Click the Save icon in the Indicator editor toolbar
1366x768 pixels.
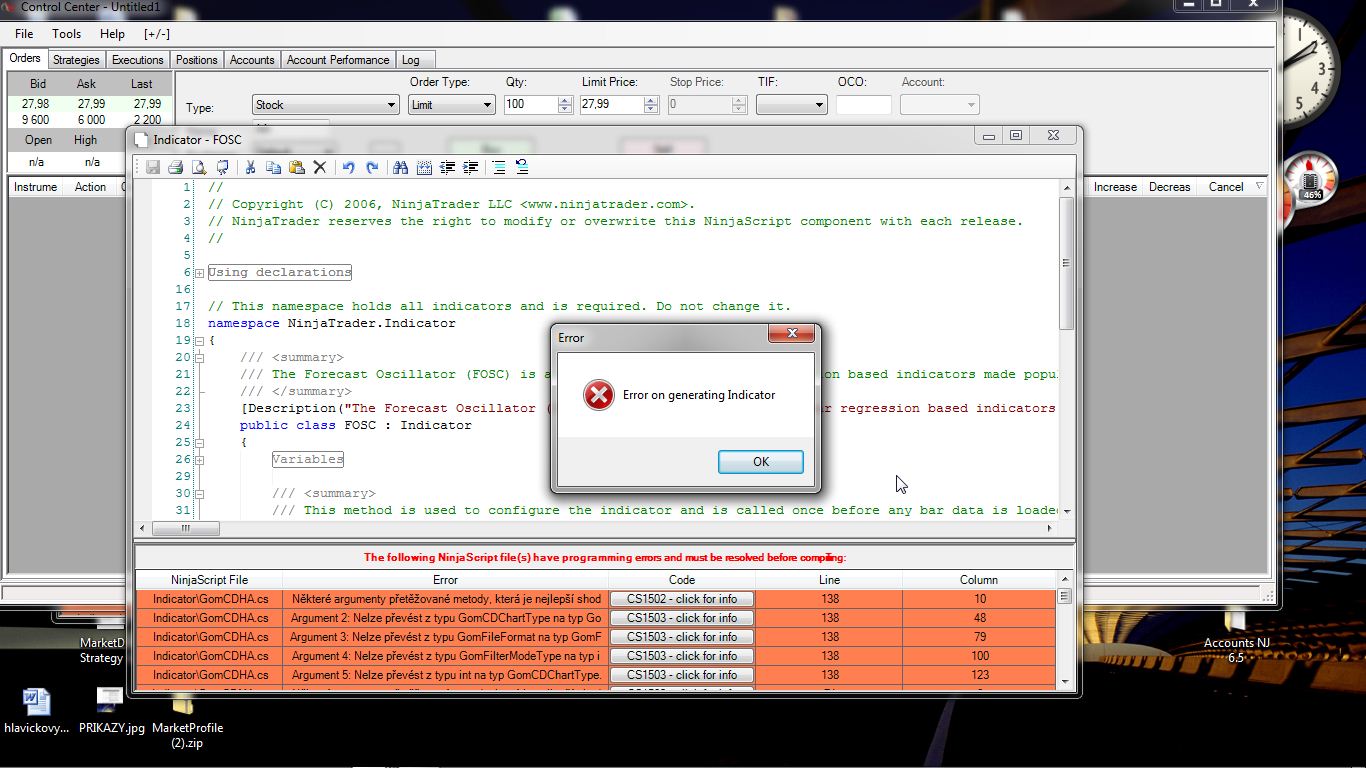pyautogui.click(x=153, y=167)
